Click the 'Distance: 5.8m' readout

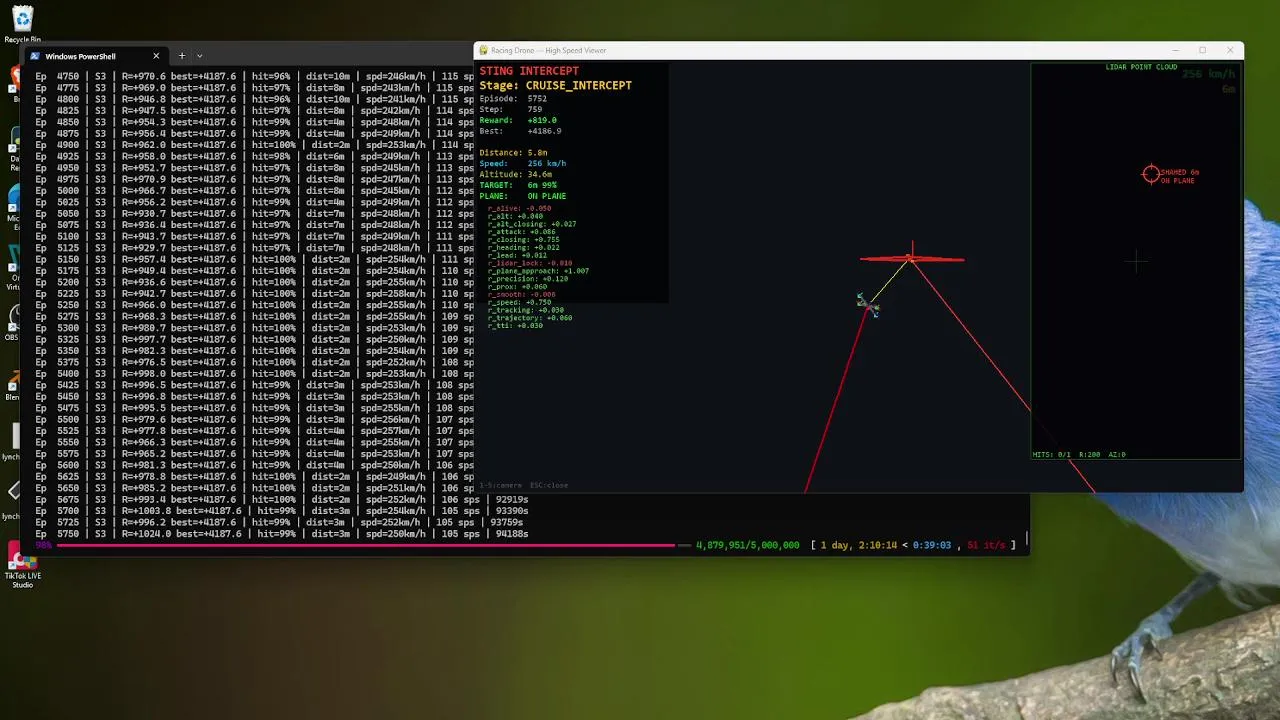pyautogui.click(x=513, y=153)
